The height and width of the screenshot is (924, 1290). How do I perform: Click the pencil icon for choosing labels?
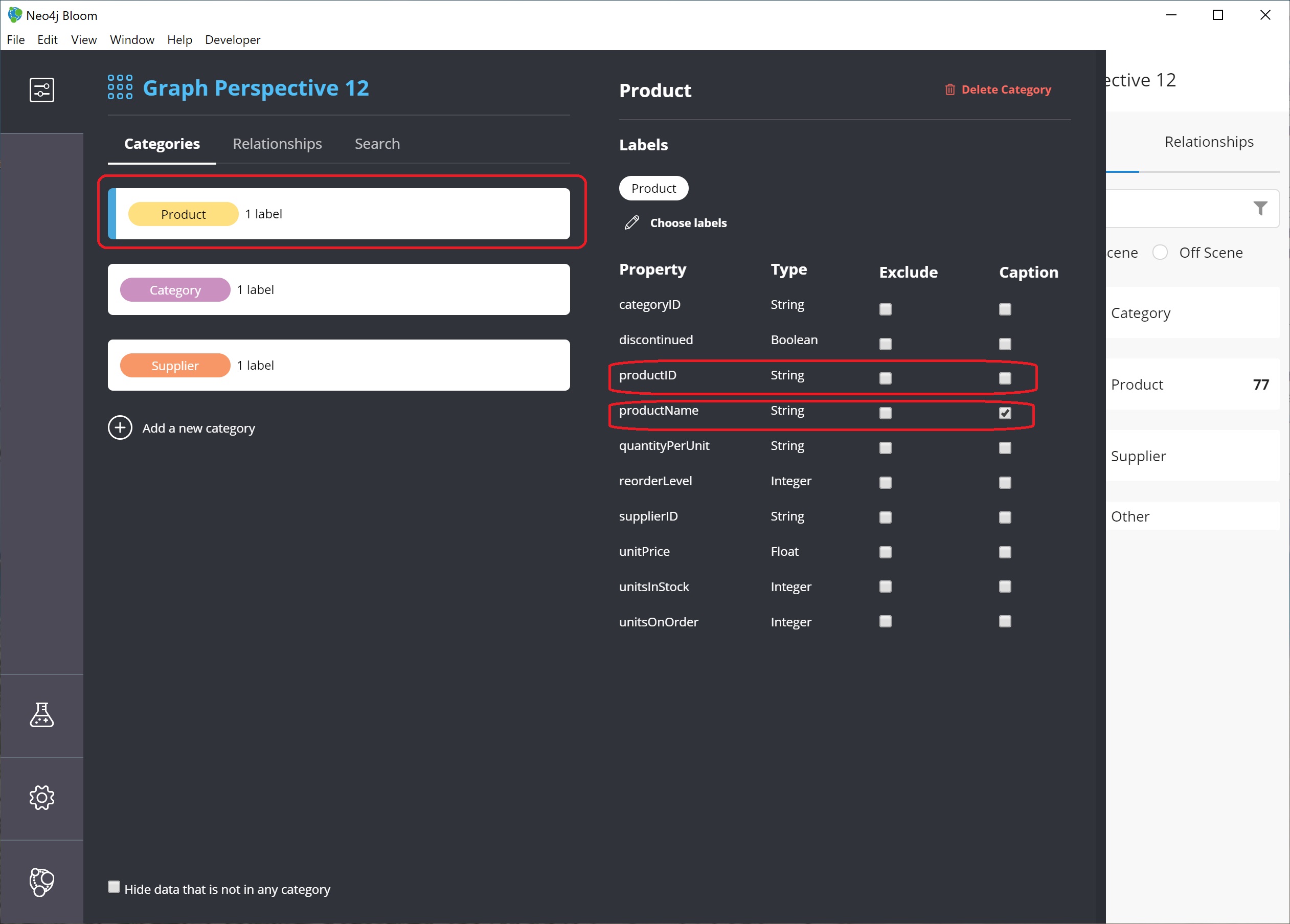(x=631, y=222)
